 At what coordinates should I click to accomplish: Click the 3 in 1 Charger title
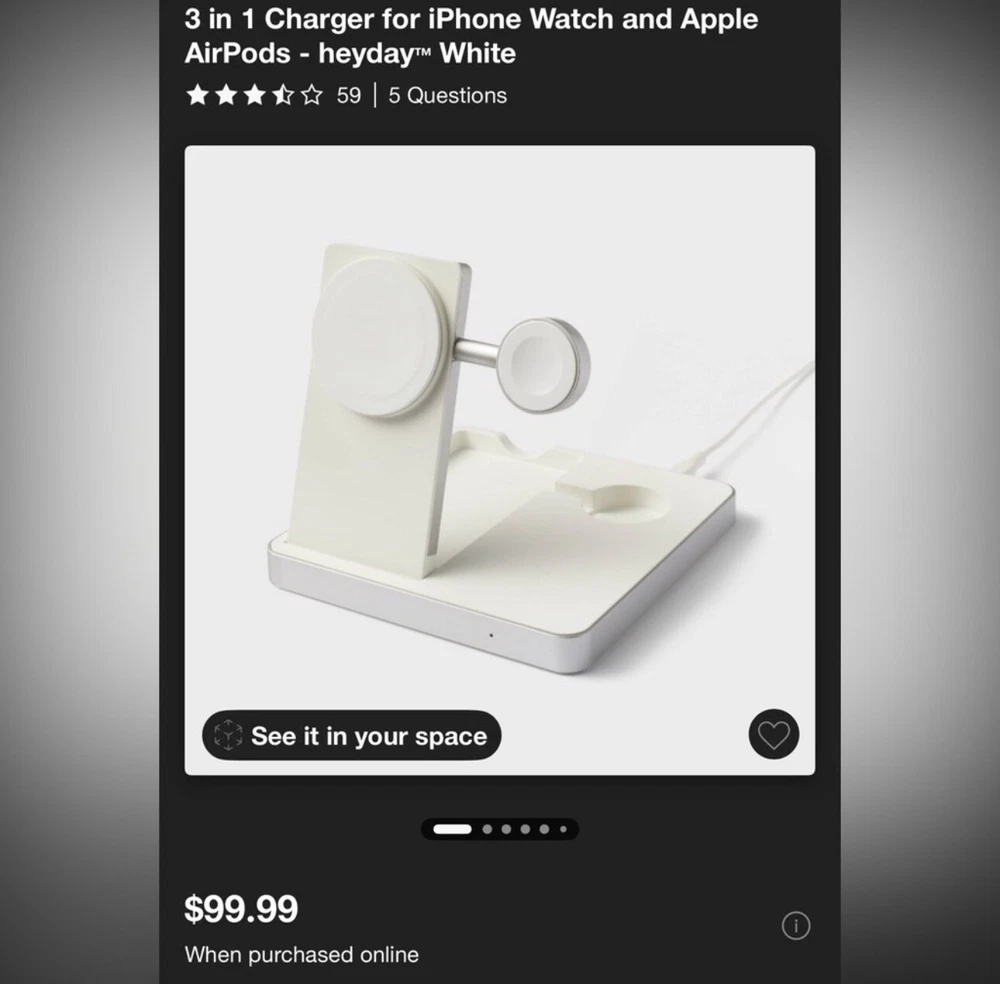pyautogui.click(x=471, y=36)
